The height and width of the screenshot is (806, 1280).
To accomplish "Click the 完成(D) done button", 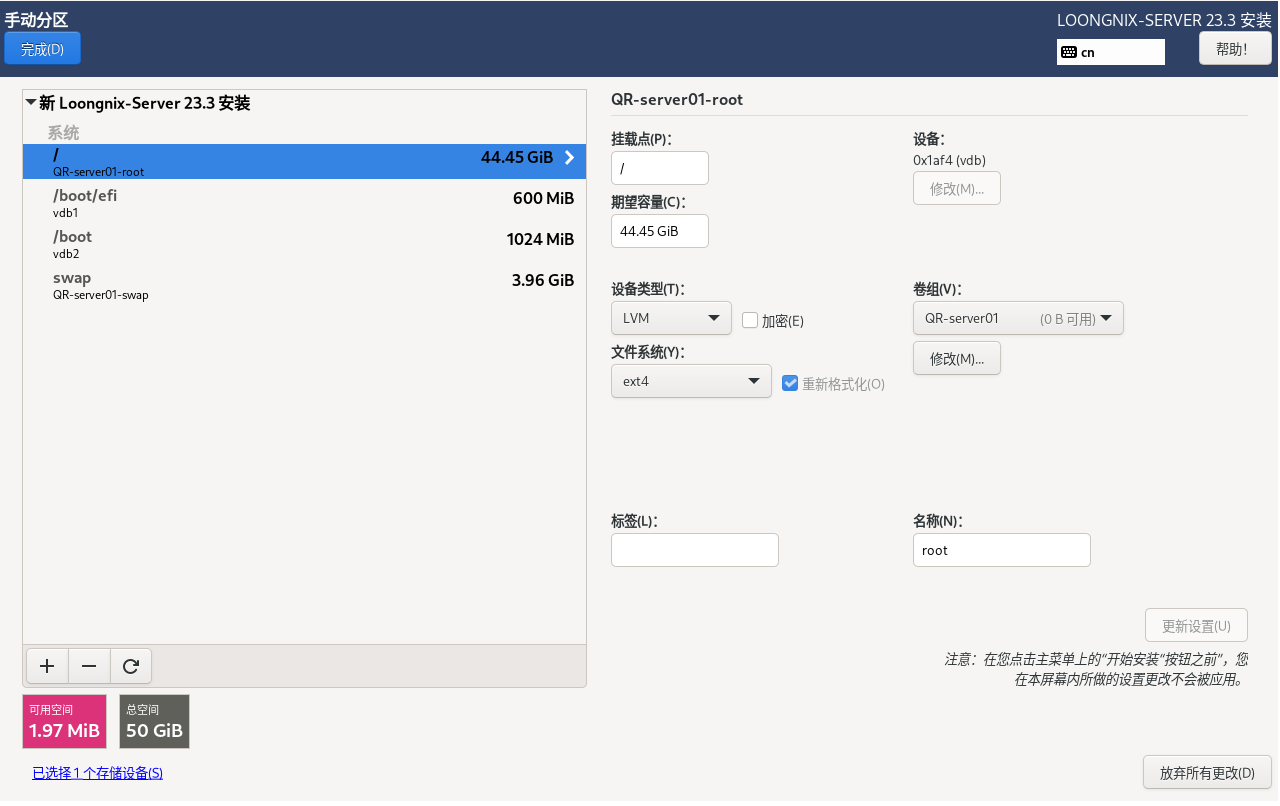I will [x=42, y=48].
